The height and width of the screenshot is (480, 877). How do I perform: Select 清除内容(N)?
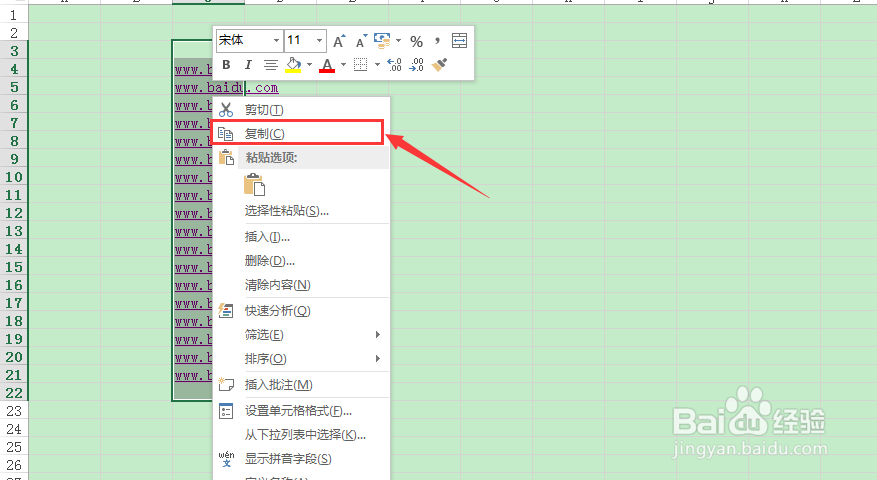point(301,285)
